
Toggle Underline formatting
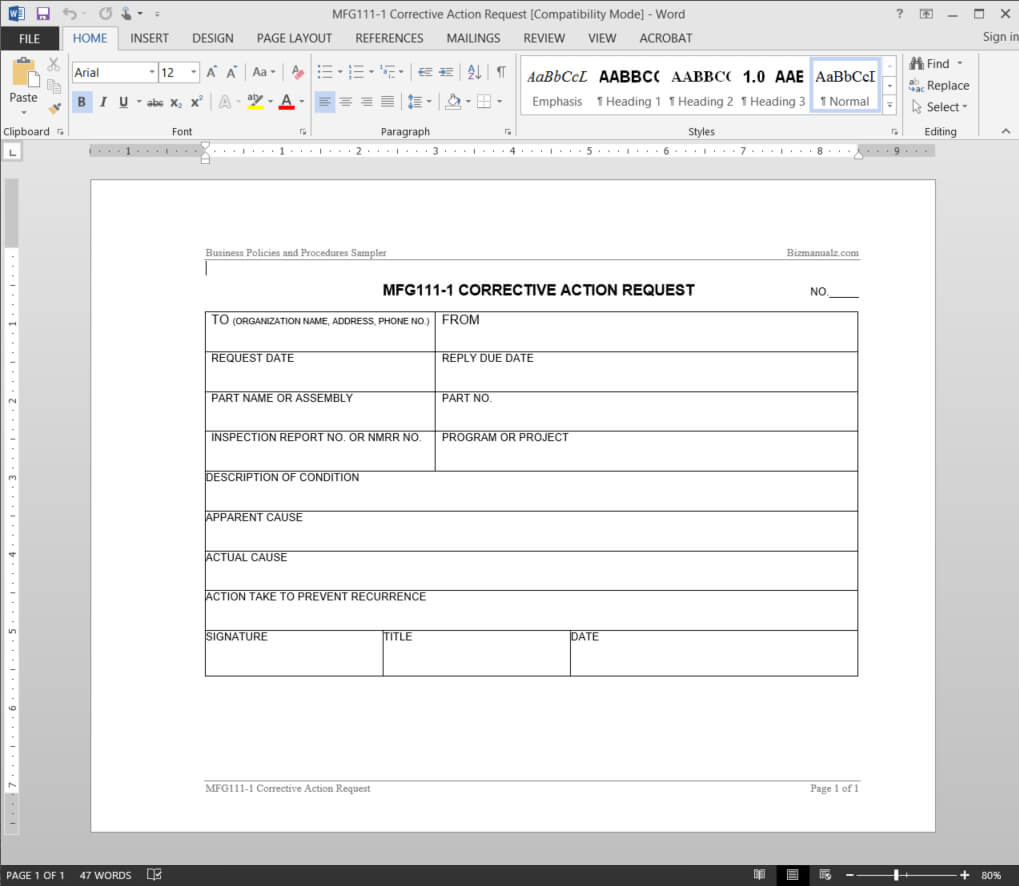coord(123,102)
